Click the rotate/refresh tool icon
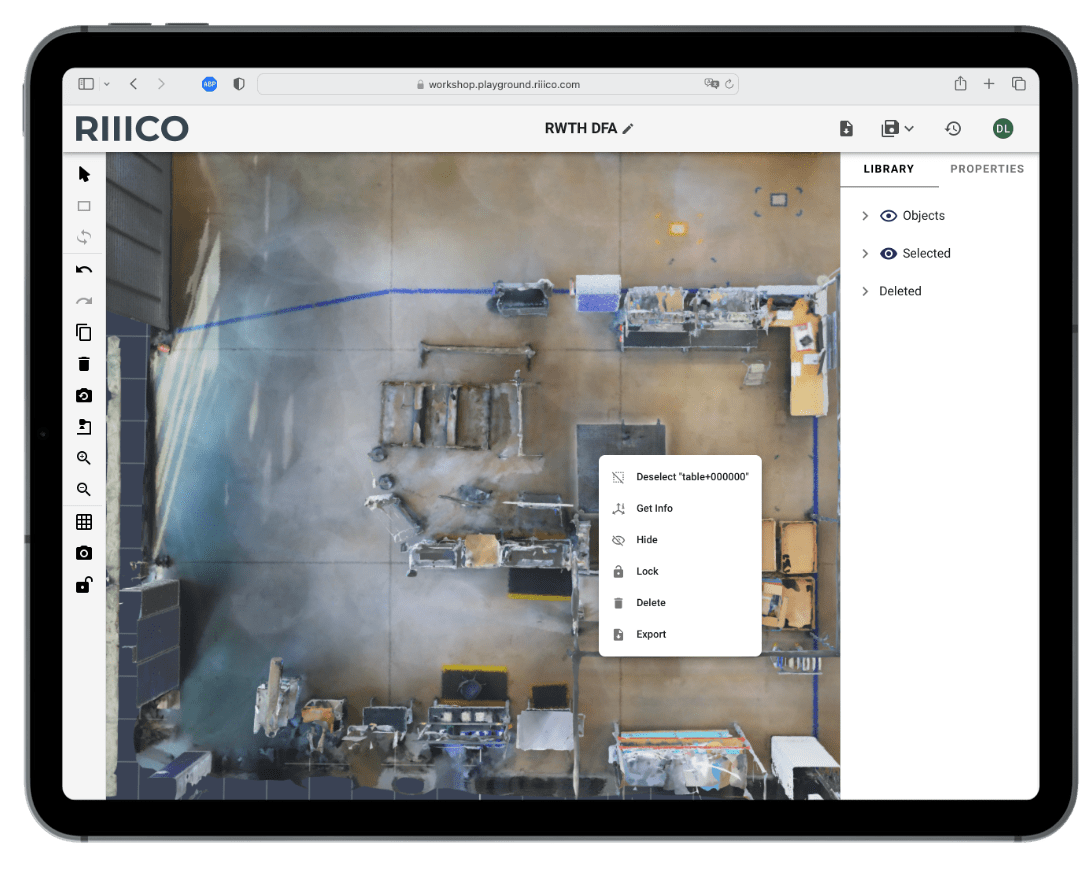This screenshot has height=875, width=1081. [x=84, y=237]
